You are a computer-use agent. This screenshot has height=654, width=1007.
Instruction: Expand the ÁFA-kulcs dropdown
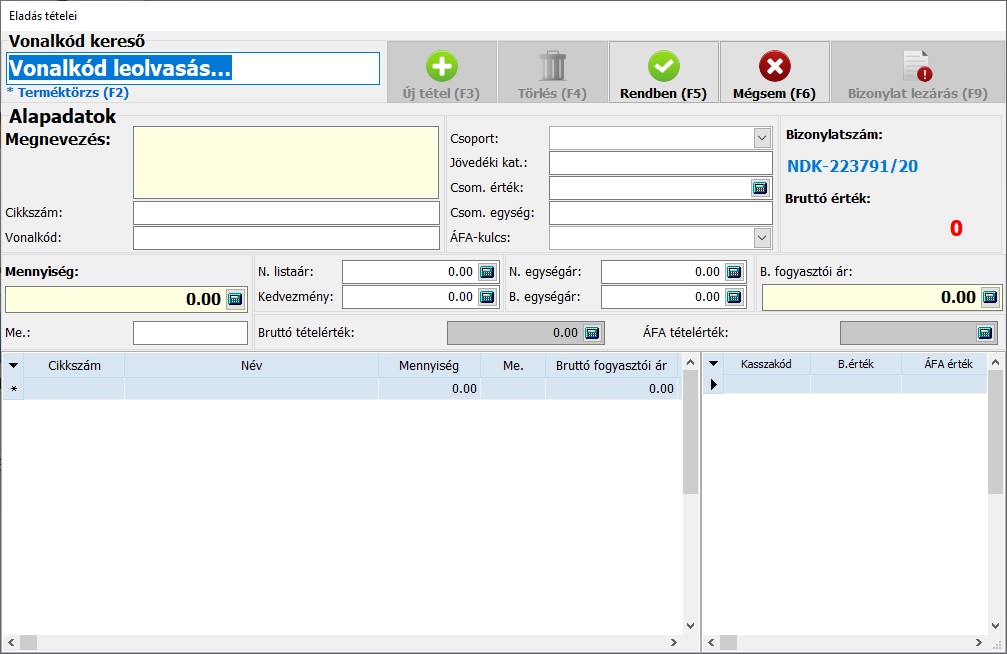pos(762,237)
